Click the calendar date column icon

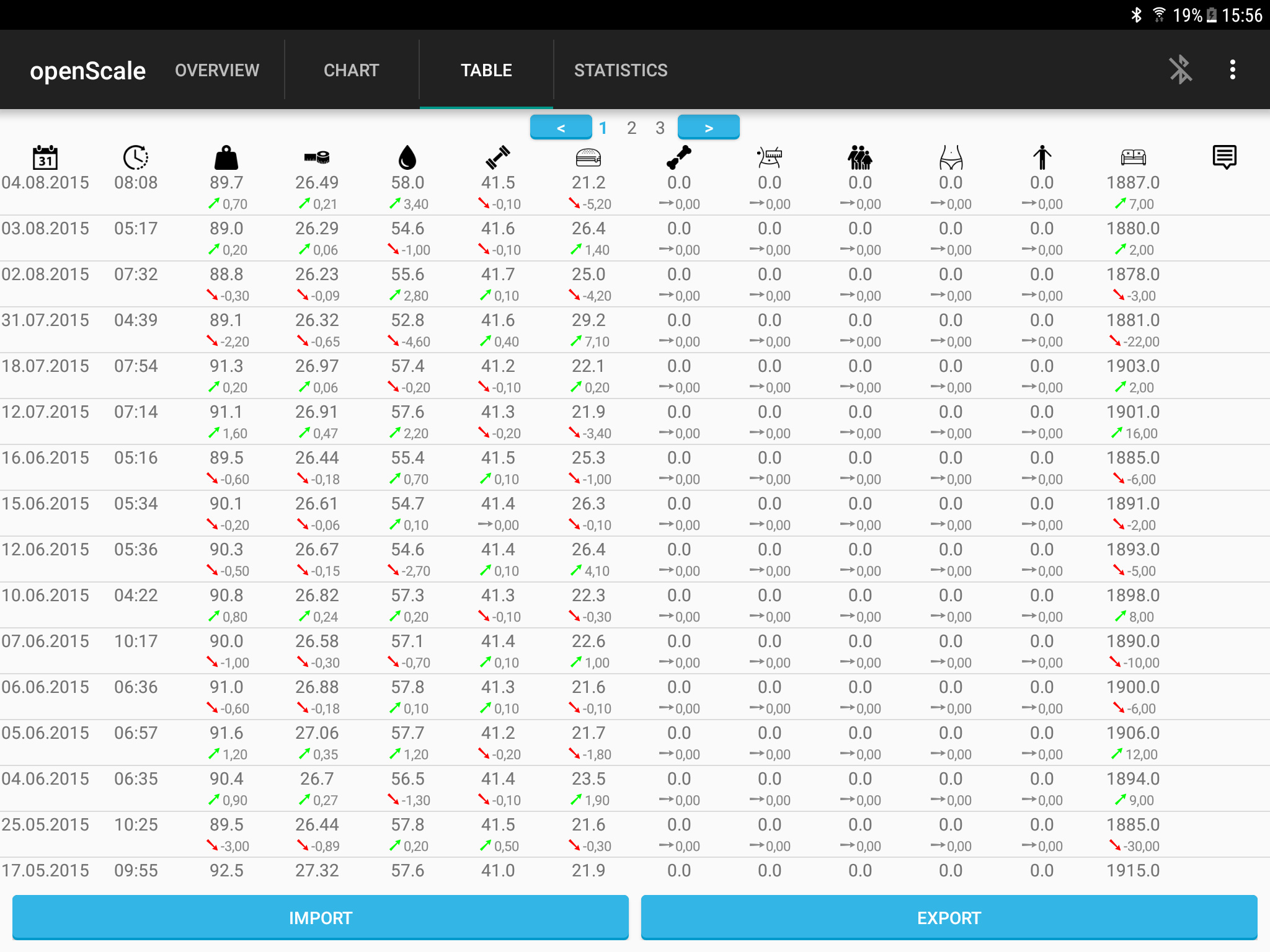[45, 157]
